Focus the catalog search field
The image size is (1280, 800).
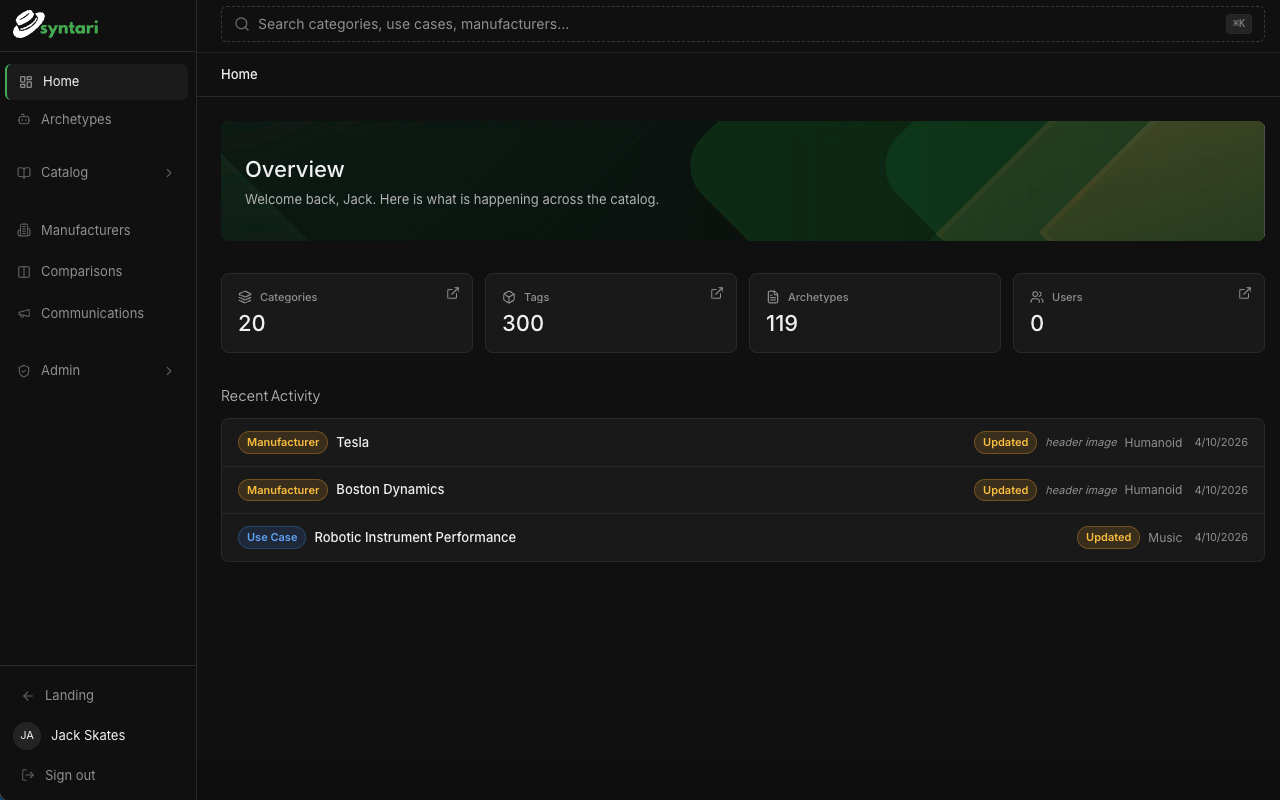pos(742,24)
